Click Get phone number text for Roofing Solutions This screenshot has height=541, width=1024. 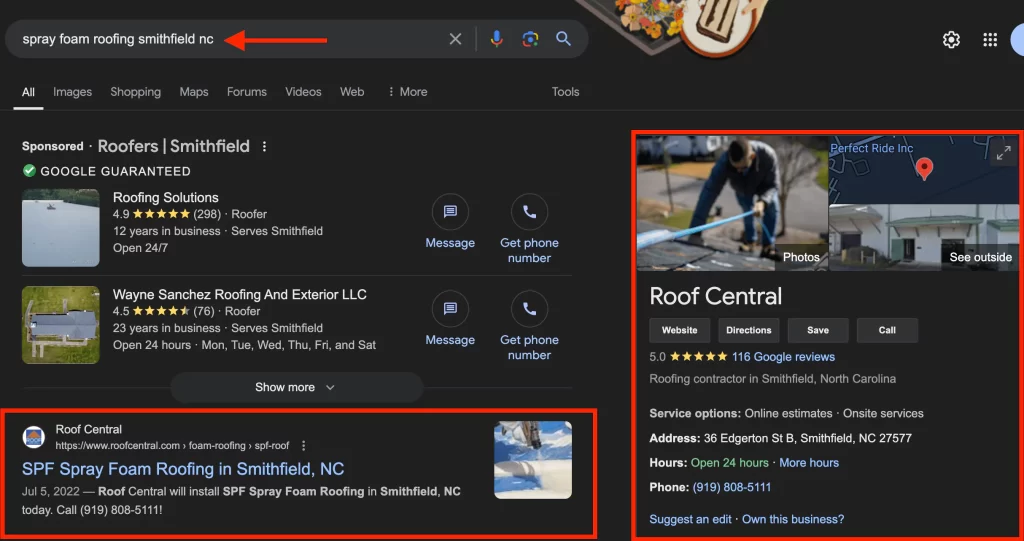point(529,250)
